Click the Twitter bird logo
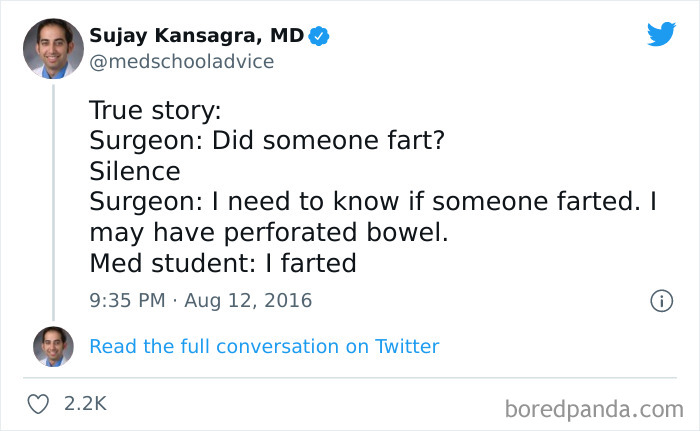 (661, 34)
